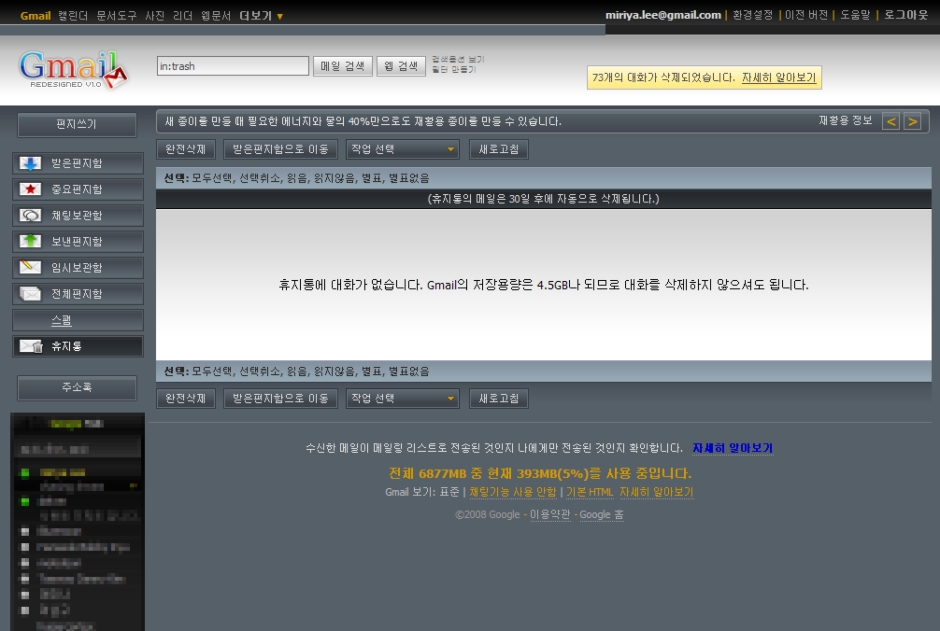Click 별표없음 in the lower selection bar
Viewport: 940px width, 631px height.
click(409, 372)
